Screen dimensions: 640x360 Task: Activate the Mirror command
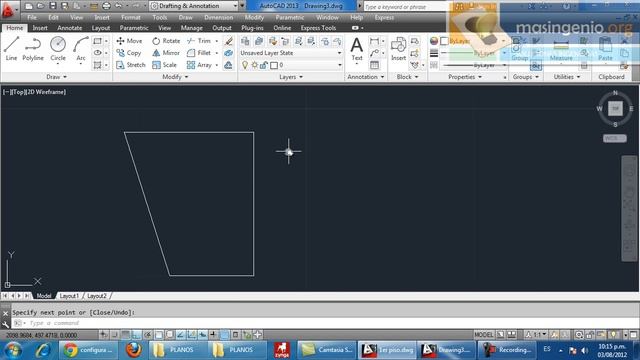[x=166, y=53]
